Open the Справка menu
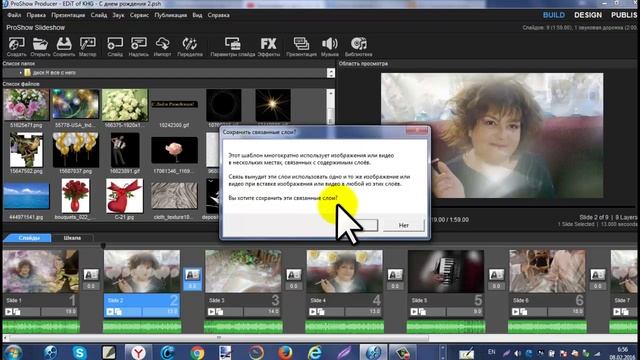Viewport: 640px width, 360px height. [x=218, y=15]
